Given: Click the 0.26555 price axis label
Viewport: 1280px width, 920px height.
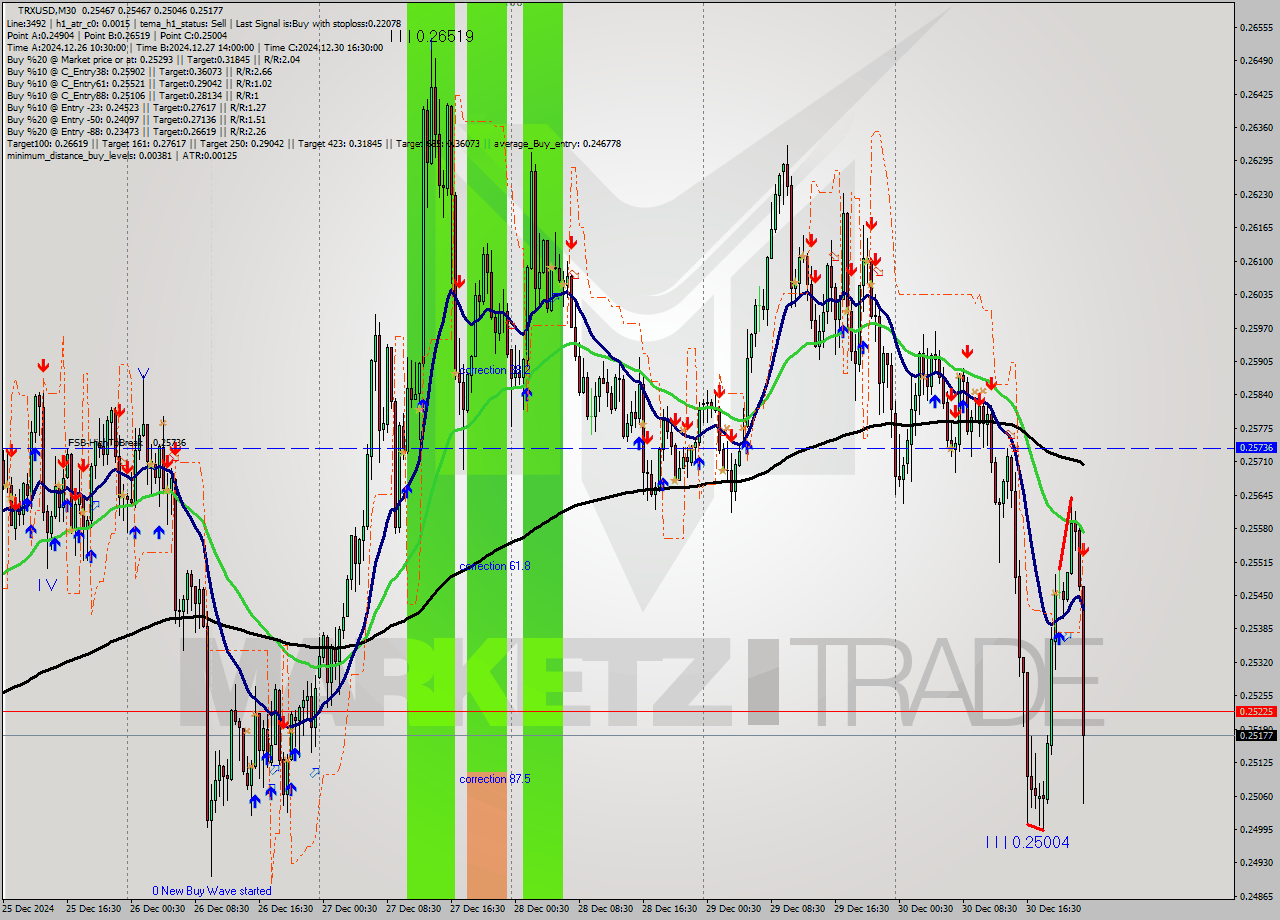Looking at the screenshot, I should [x=1256, y=27].
